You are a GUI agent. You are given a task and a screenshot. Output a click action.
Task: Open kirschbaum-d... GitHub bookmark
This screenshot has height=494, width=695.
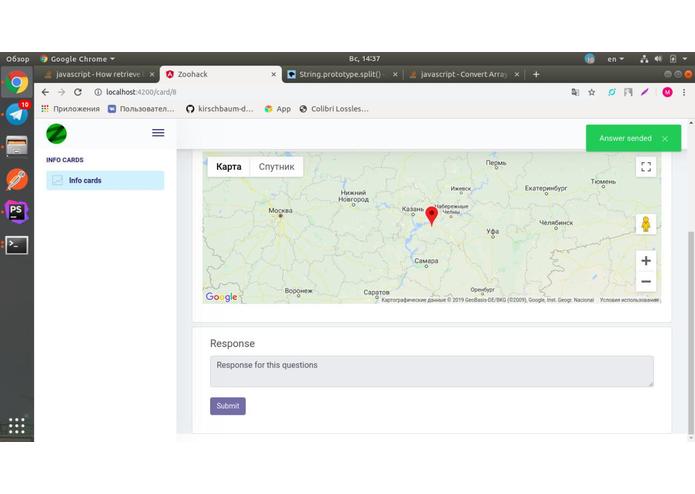pyautogui.click(x=220, y=109)
